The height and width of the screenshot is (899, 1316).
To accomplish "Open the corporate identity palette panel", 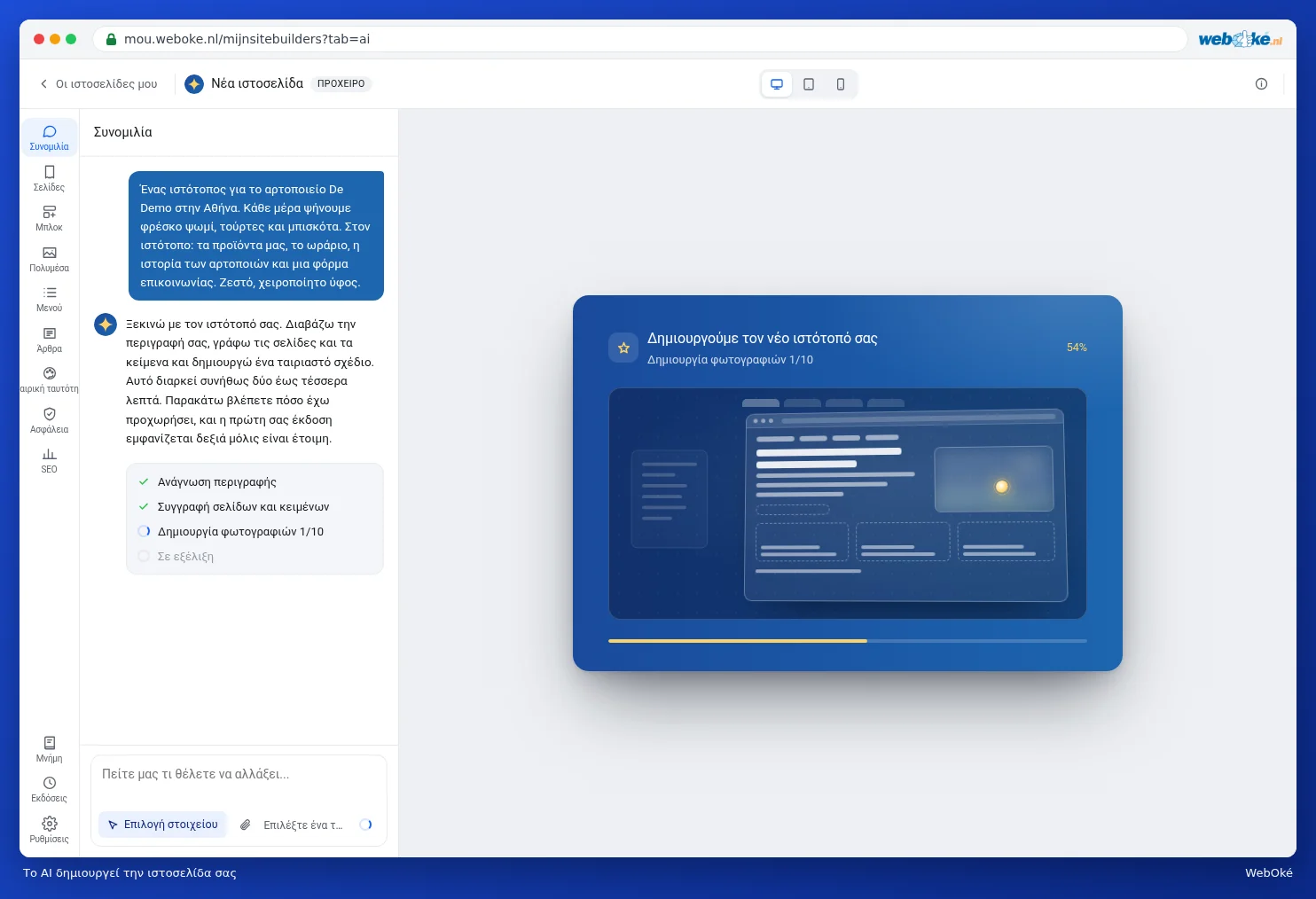I will pyautogui.click(x=49, y=379).
